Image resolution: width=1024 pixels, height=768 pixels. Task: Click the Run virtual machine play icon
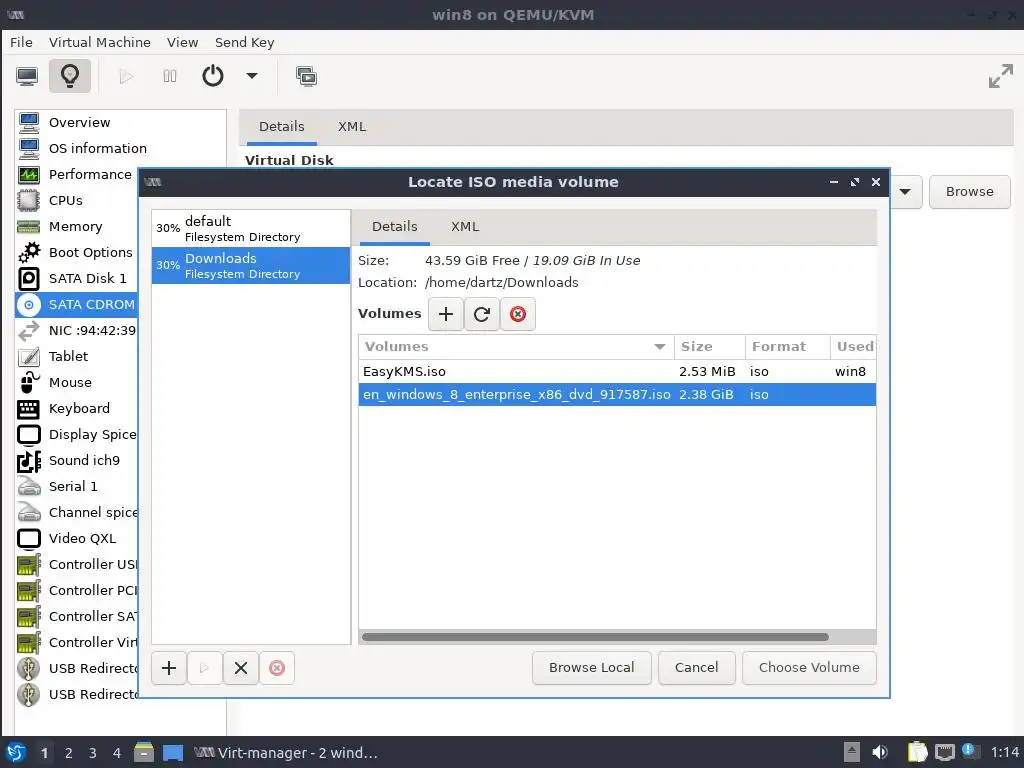tap(126, 76)
